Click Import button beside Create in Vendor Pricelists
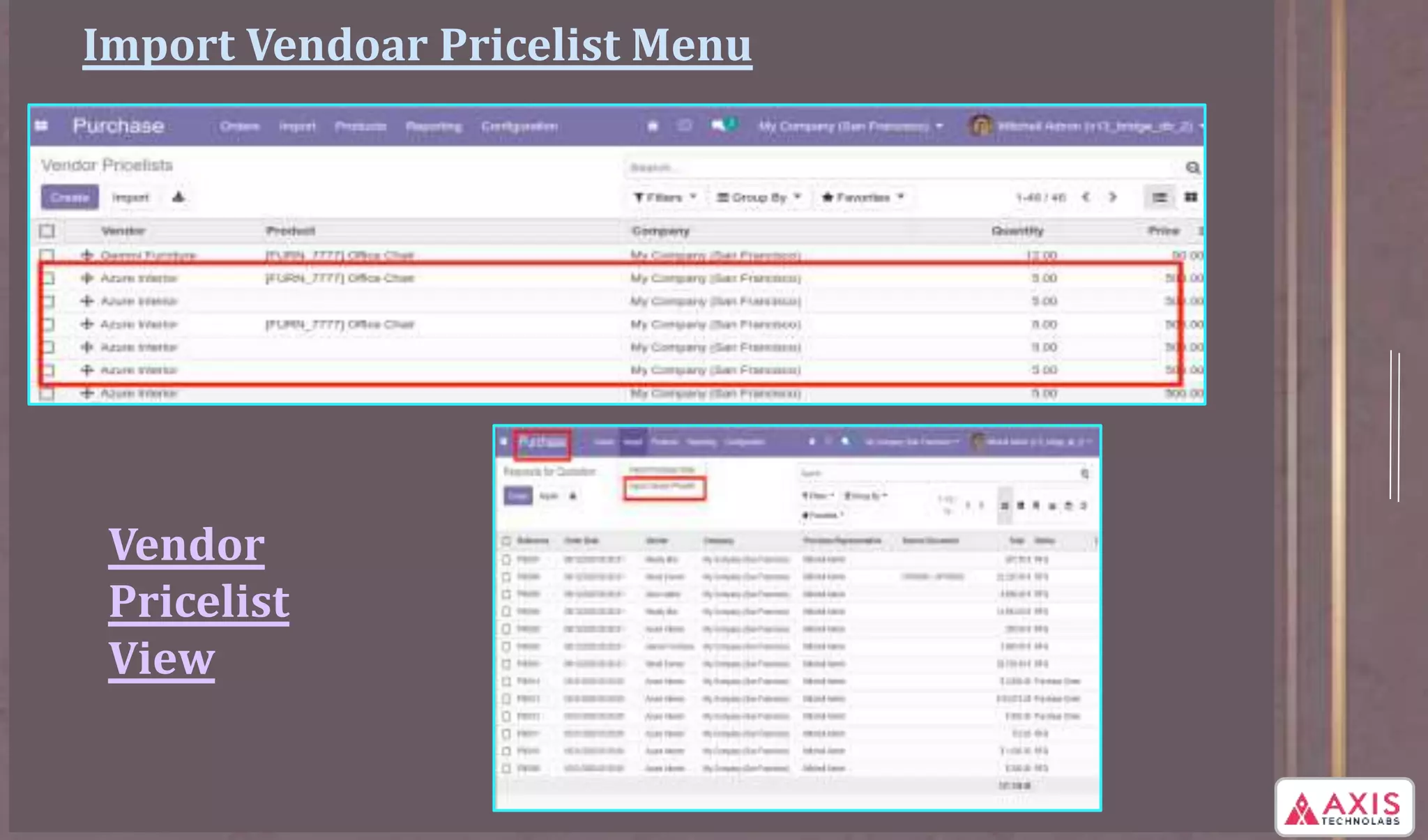 (x=130, y=197)
